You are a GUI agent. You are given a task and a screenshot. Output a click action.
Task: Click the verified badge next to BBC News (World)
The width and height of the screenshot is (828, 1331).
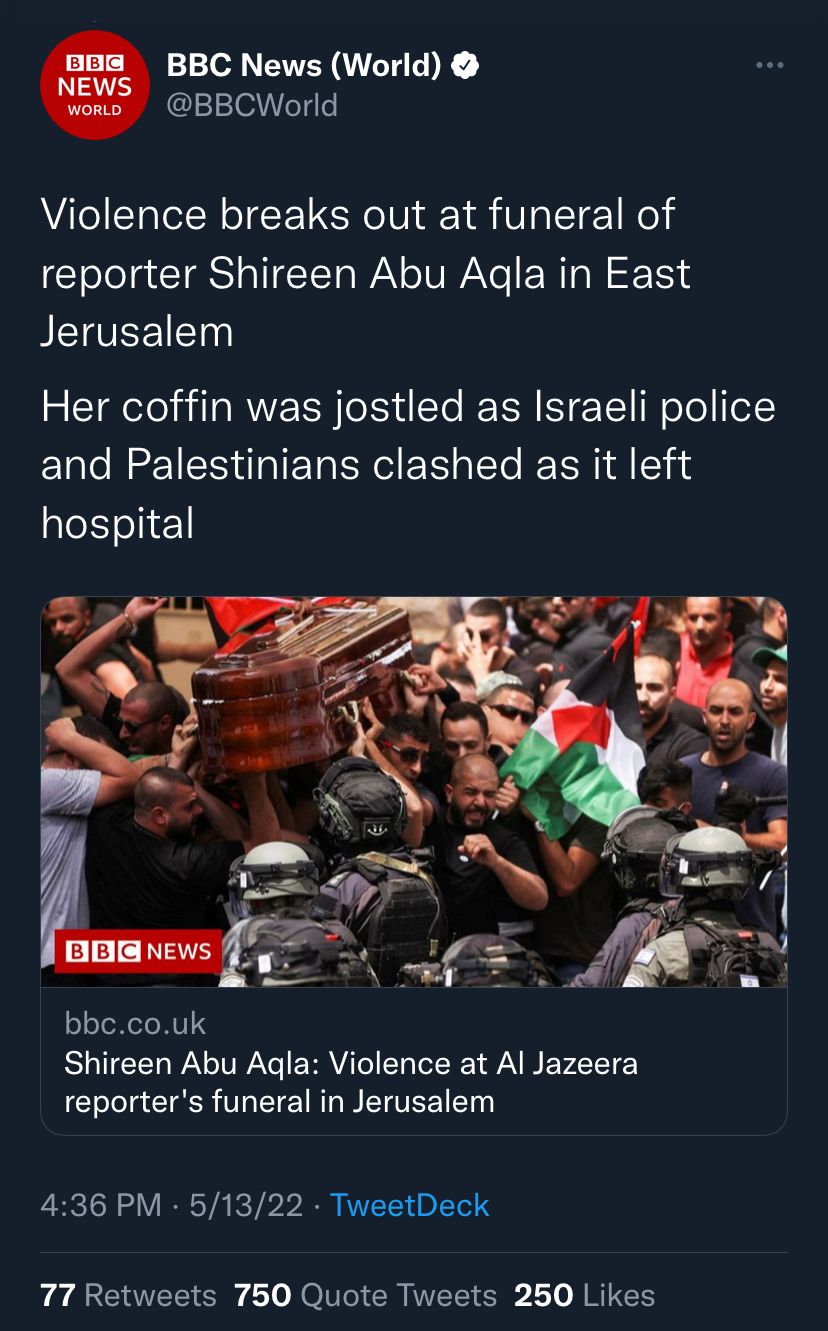pos(465,66)
